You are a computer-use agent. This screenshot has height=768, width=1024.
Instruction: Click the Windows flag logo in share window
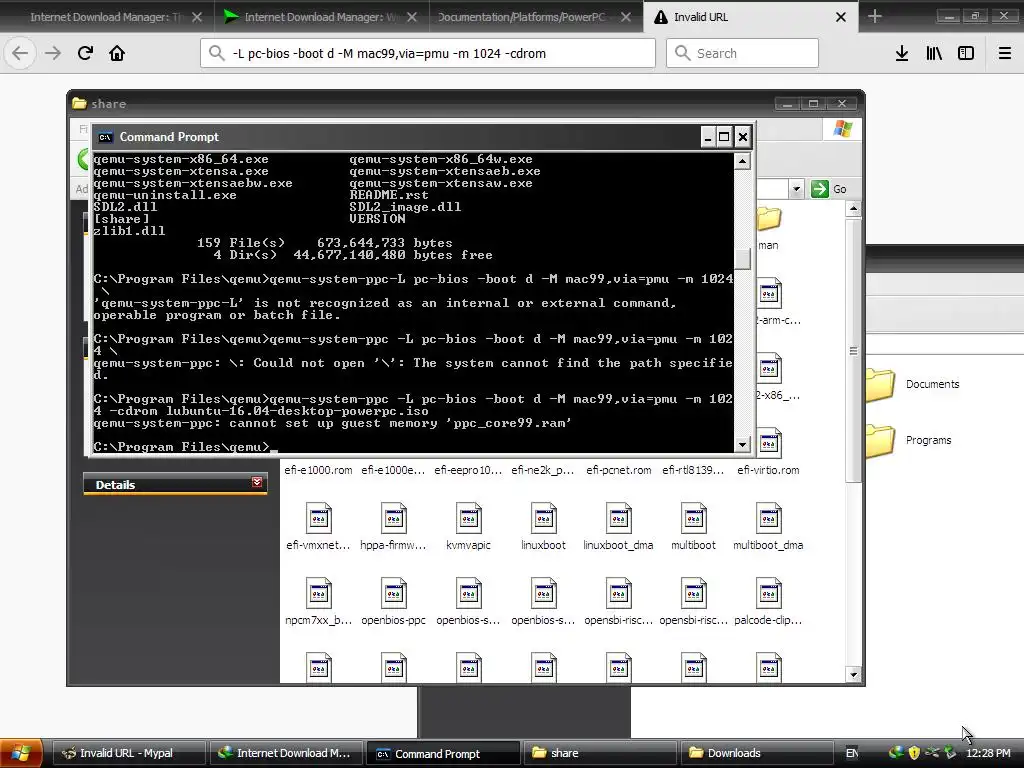pos(843,129)
